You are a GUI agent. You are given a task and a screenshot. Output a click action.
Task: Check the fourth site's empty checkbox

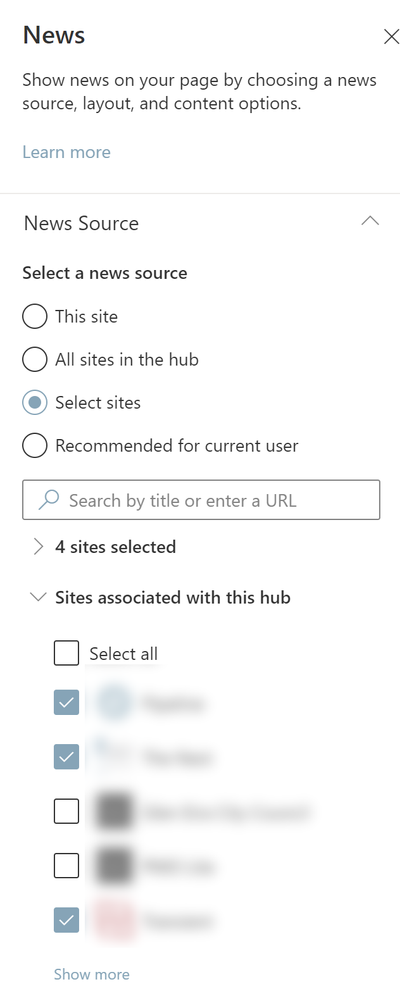[x=67, y=866]
